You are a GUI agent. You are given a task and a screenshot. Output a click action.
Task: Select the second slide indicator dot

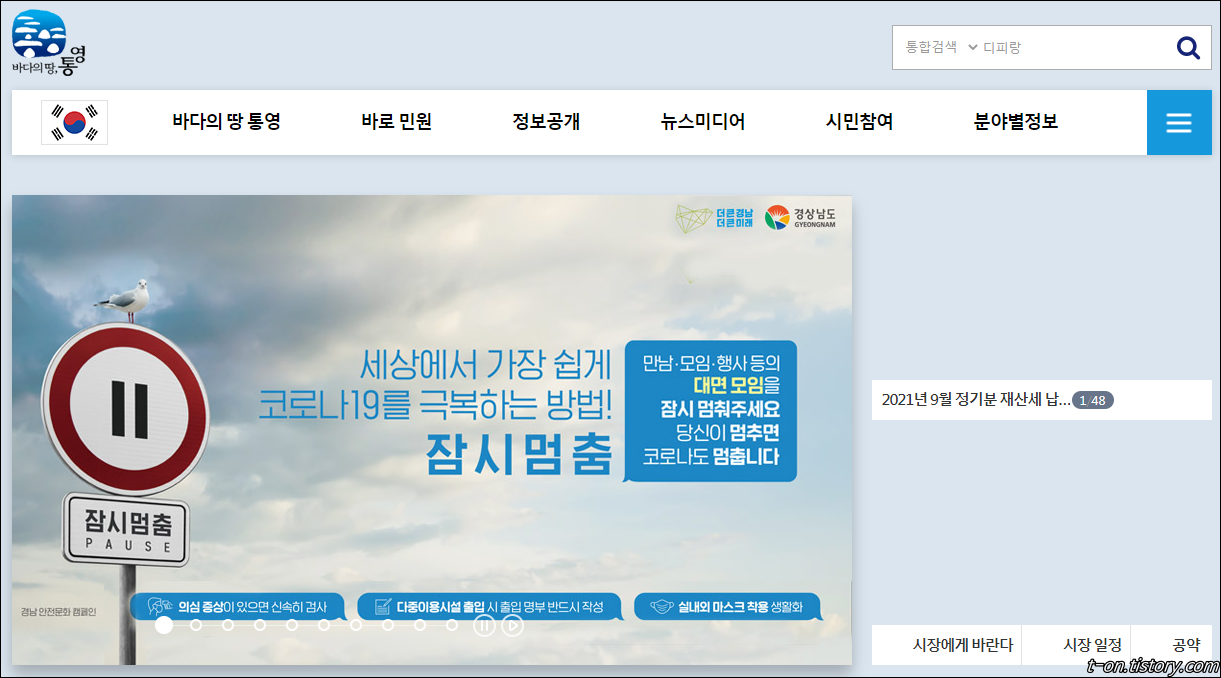[196, 625]
